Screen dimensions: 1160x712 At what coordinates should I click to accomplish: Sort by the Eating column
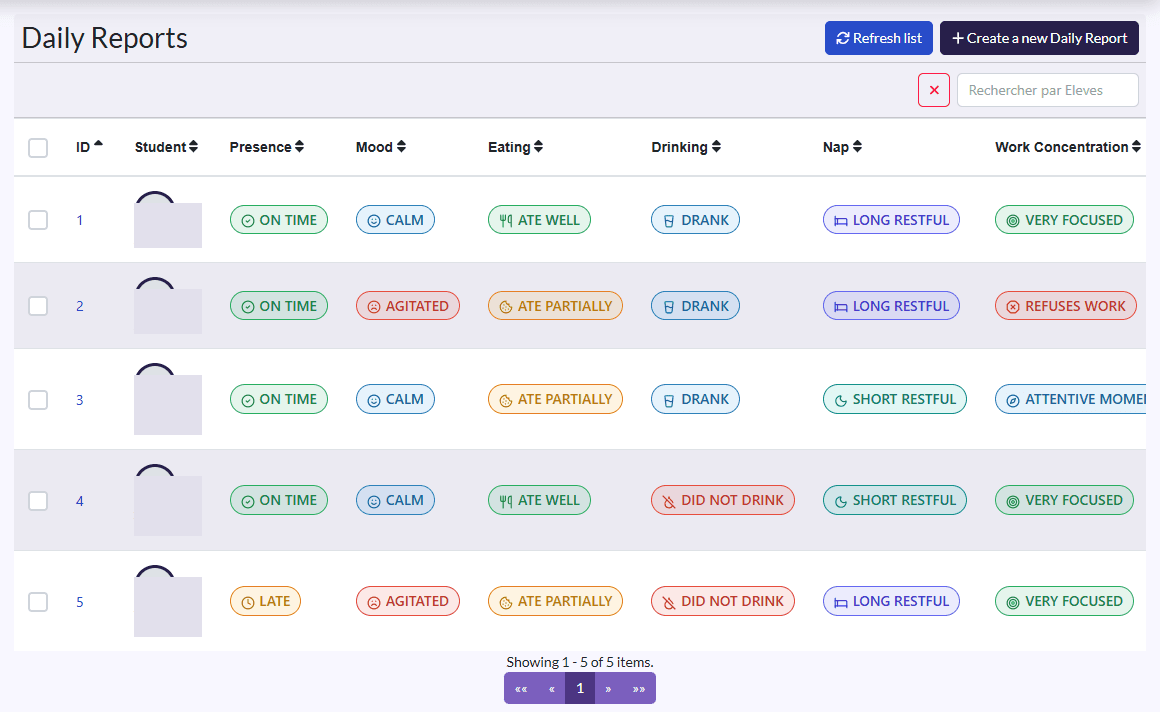pyautogui.click(x=515, y=147)
